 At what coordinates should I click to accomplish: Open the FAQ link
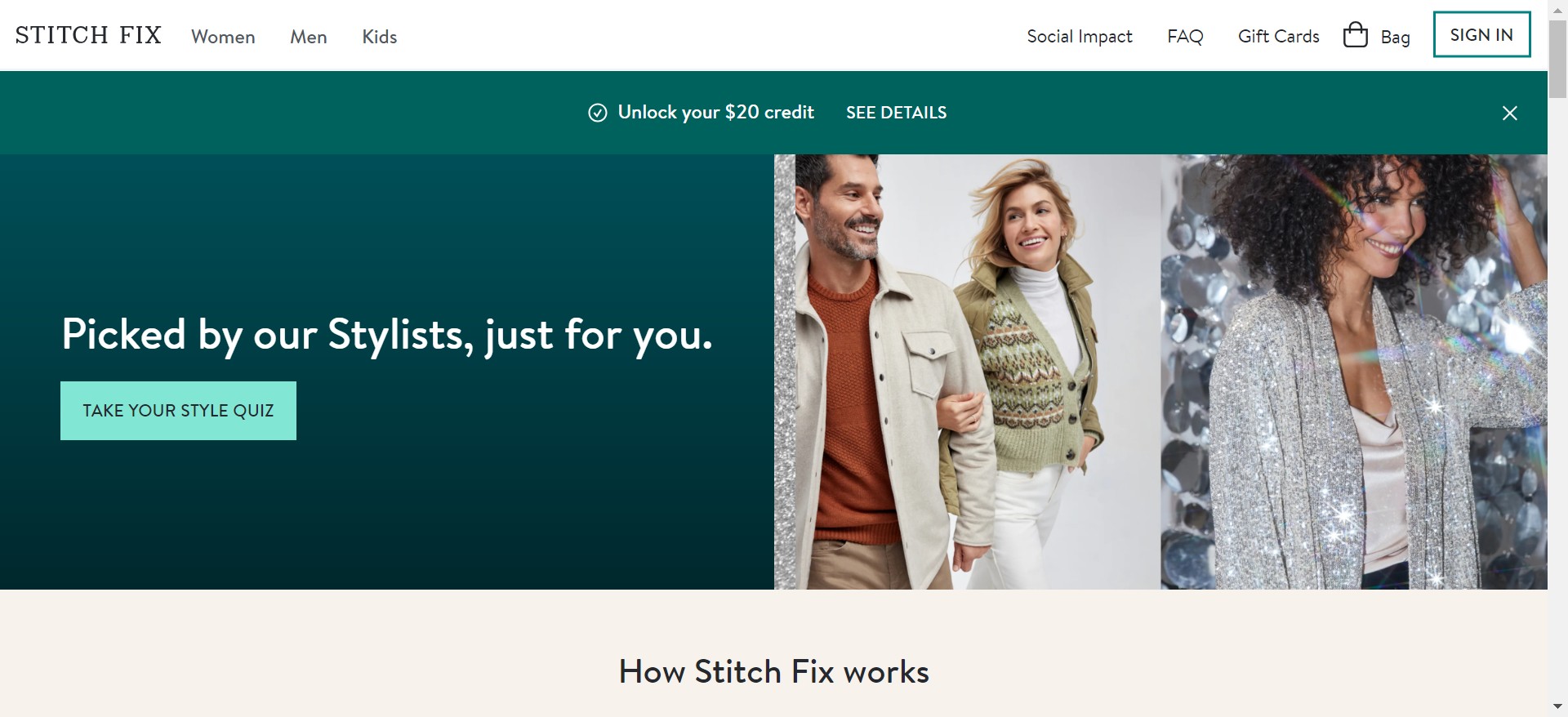1185,37
